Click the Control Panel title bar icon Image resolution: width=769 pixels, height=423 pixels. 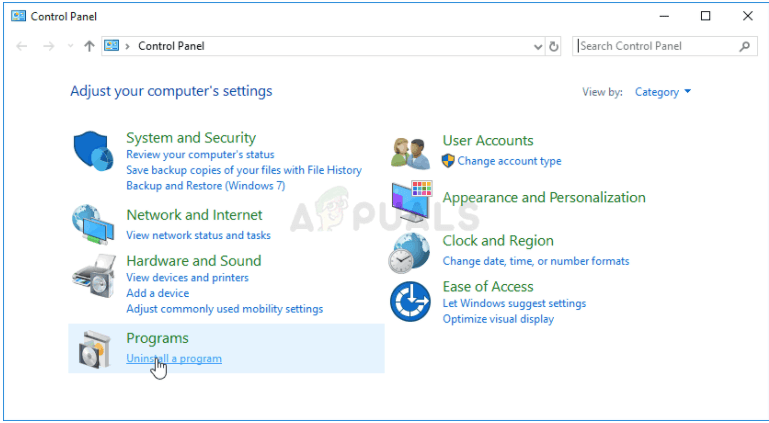(18, 16)
